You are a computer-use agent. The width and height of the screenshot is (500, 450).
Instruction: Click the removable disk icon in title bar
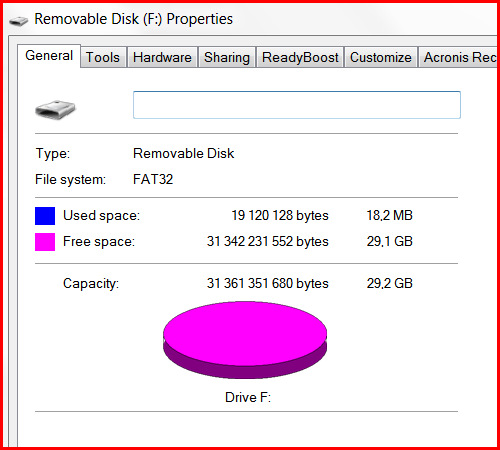[x=18, y=21]
